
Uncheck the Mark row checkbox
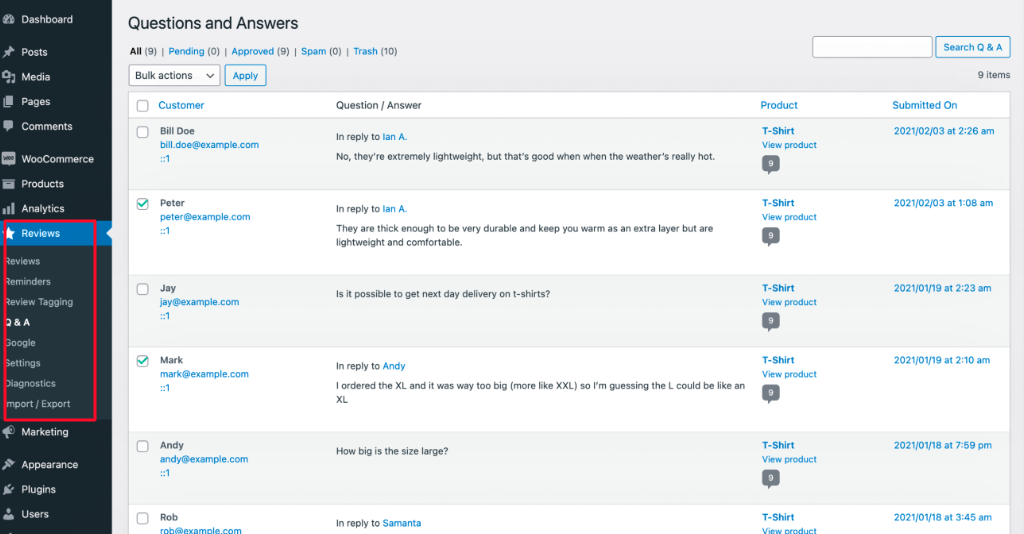click(x=142, y=361)
